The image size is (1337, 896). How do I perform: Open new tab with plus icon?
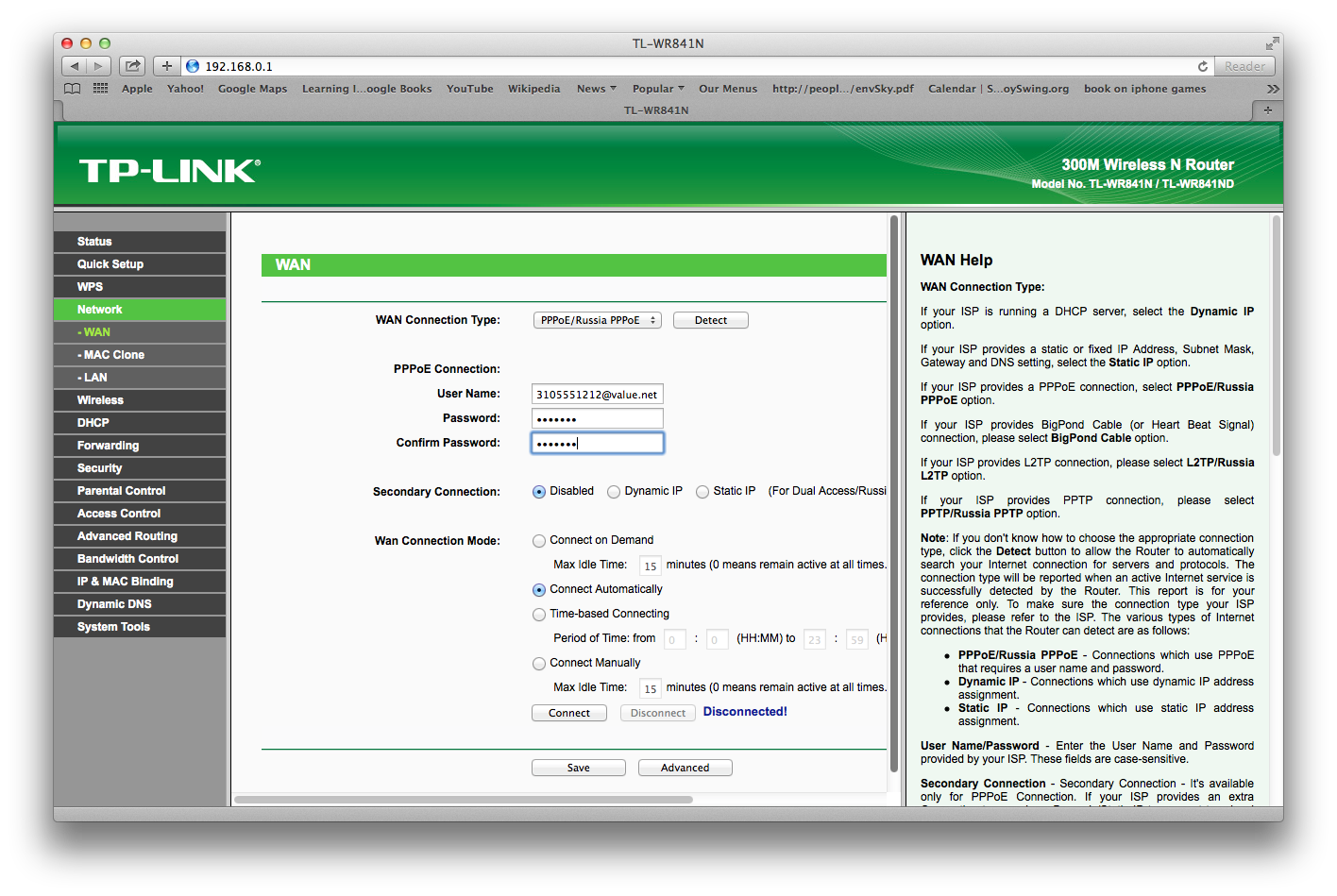click(x=1267, y=110)
